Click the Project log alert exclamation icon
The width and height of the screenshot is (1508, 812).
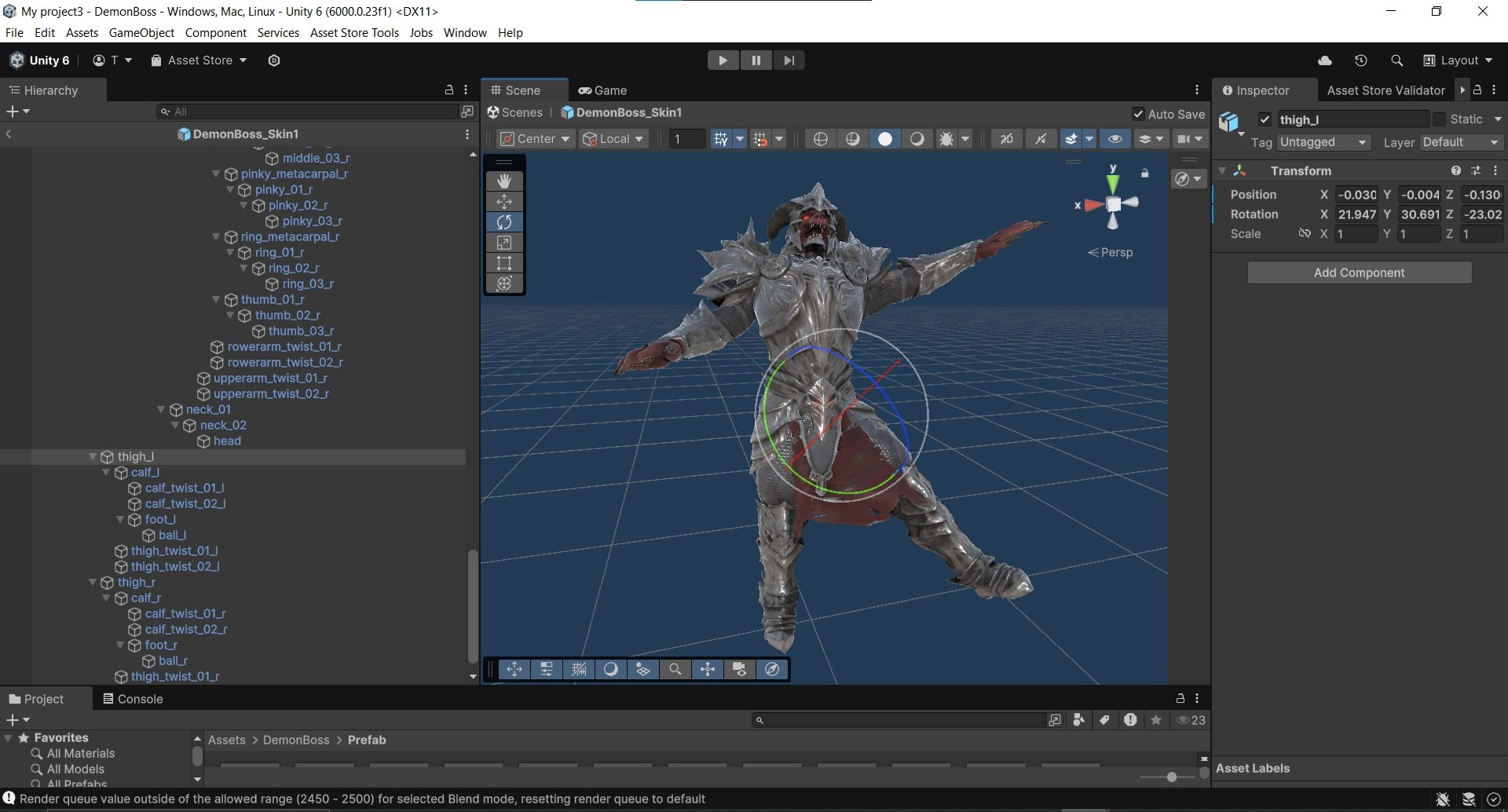coord(1130,720)
